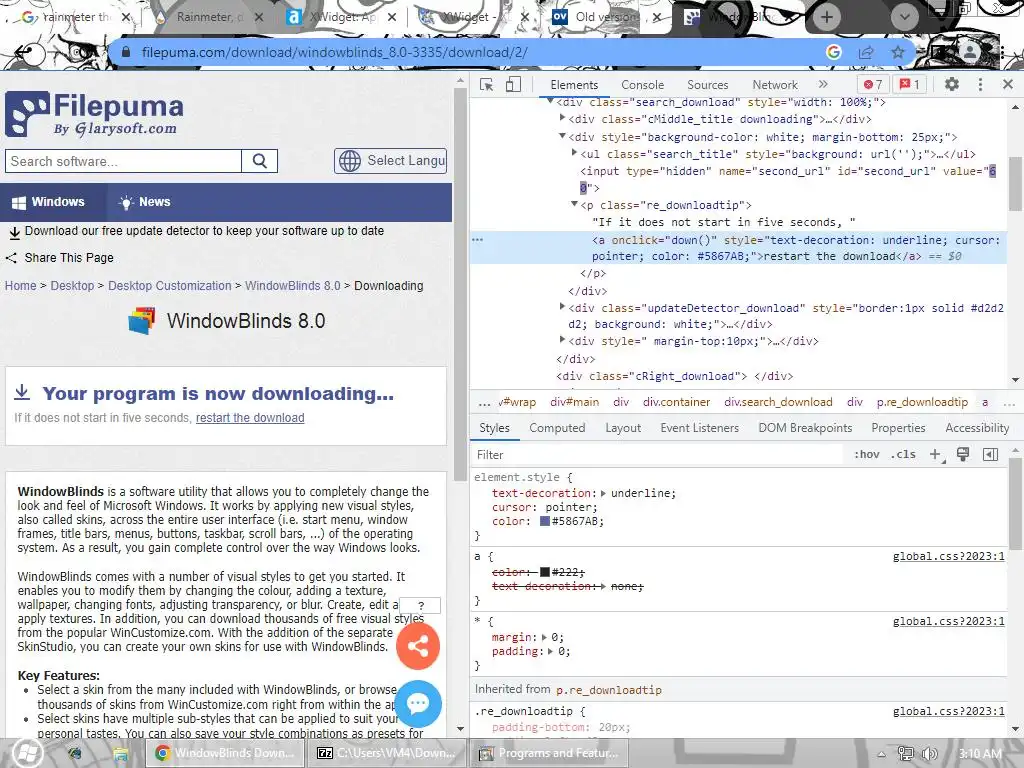Open the DevTools three-dot customize menu

tap(980, 84)
